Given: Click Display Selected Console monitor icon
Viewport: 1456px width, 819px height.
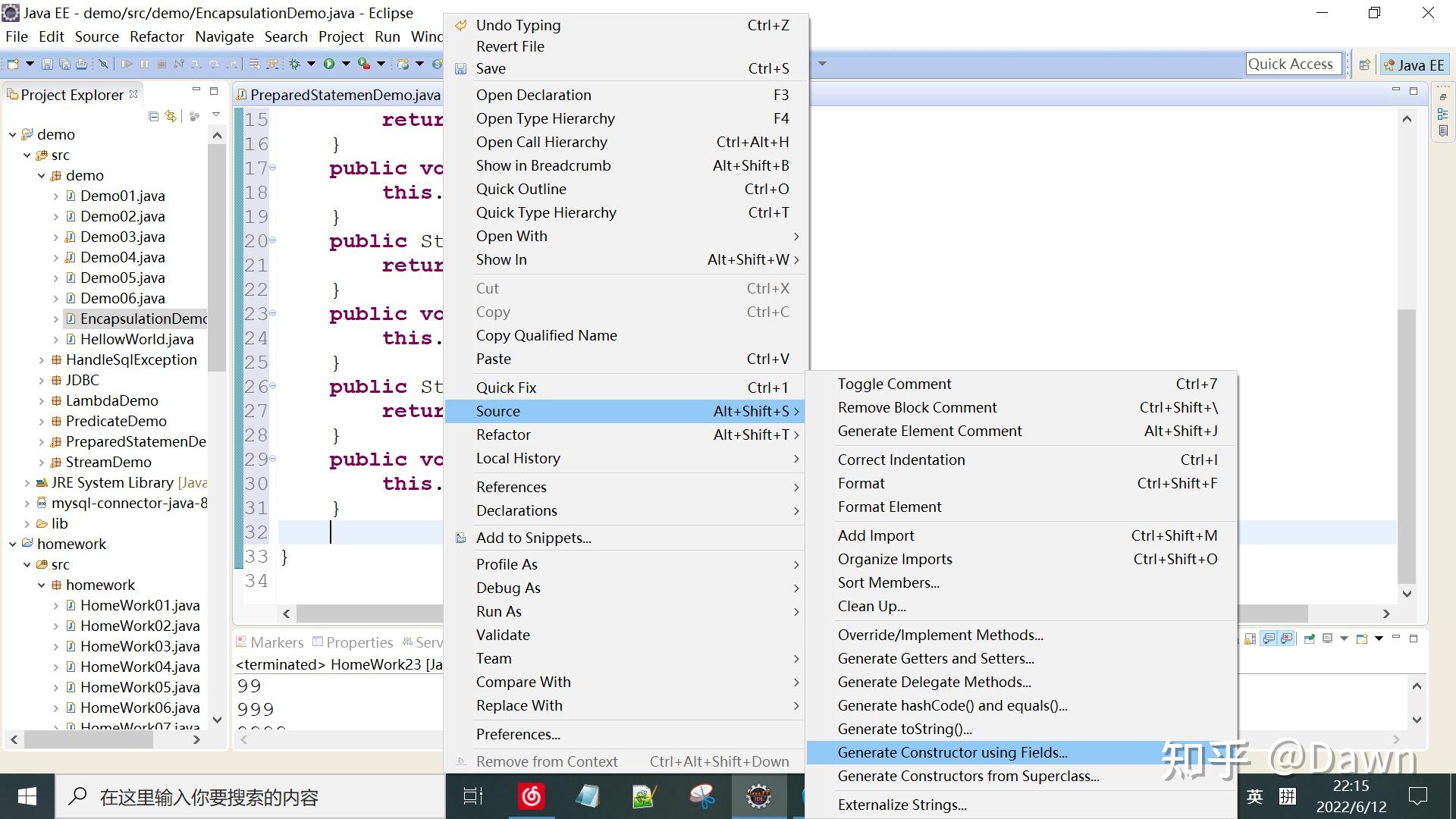Looking at the screenshot, I should 1327,639.
